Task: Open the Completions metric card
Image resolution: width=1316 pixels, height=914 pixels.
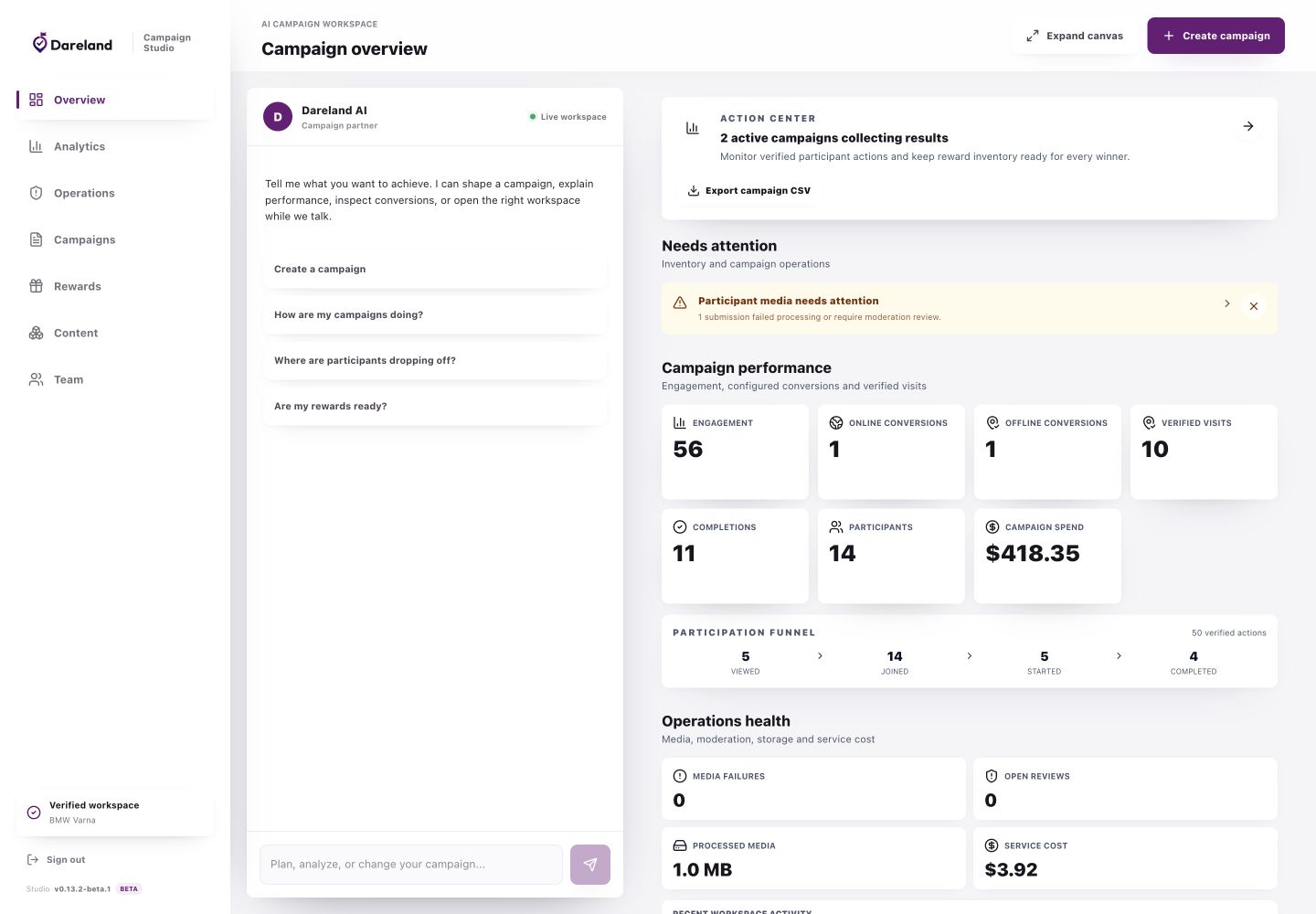Action: coord(735,556)
